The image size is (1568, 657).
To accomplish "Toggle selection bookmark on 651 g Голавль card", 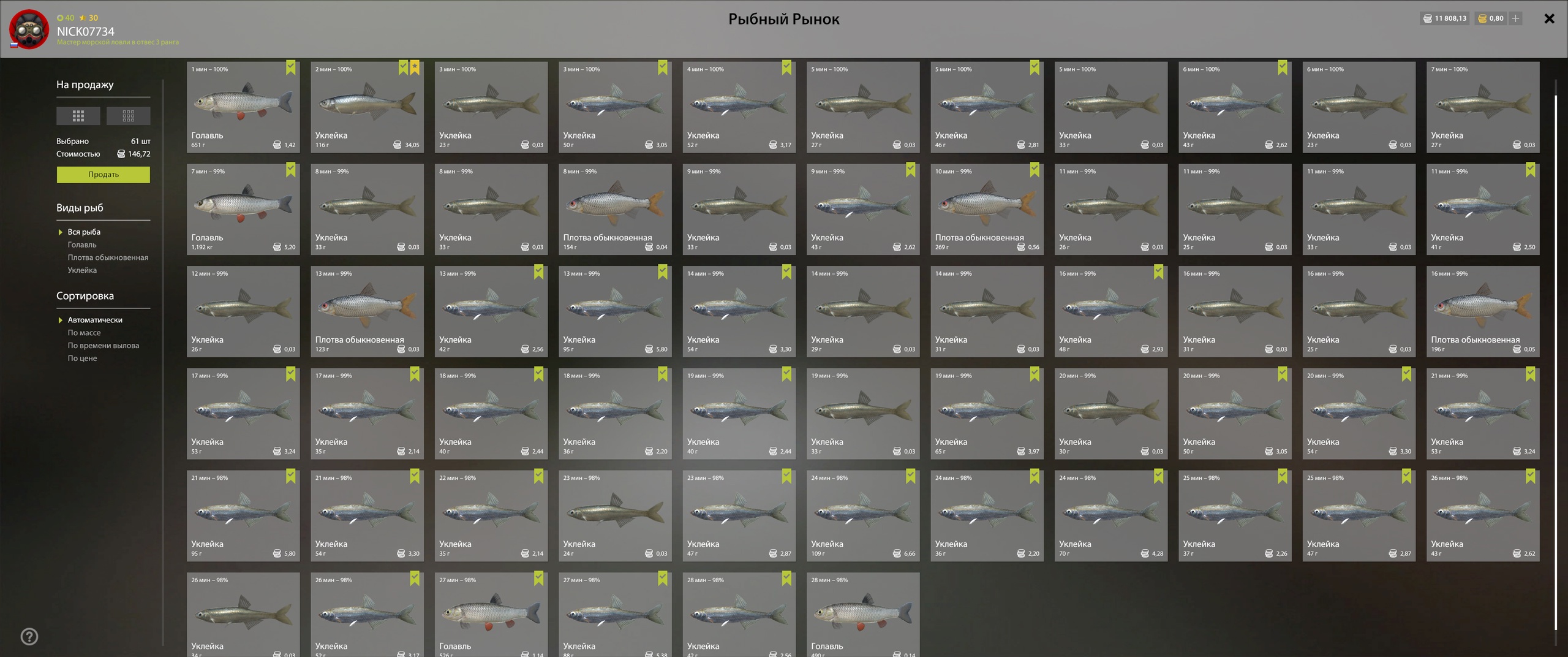I will tap(291, 67).
